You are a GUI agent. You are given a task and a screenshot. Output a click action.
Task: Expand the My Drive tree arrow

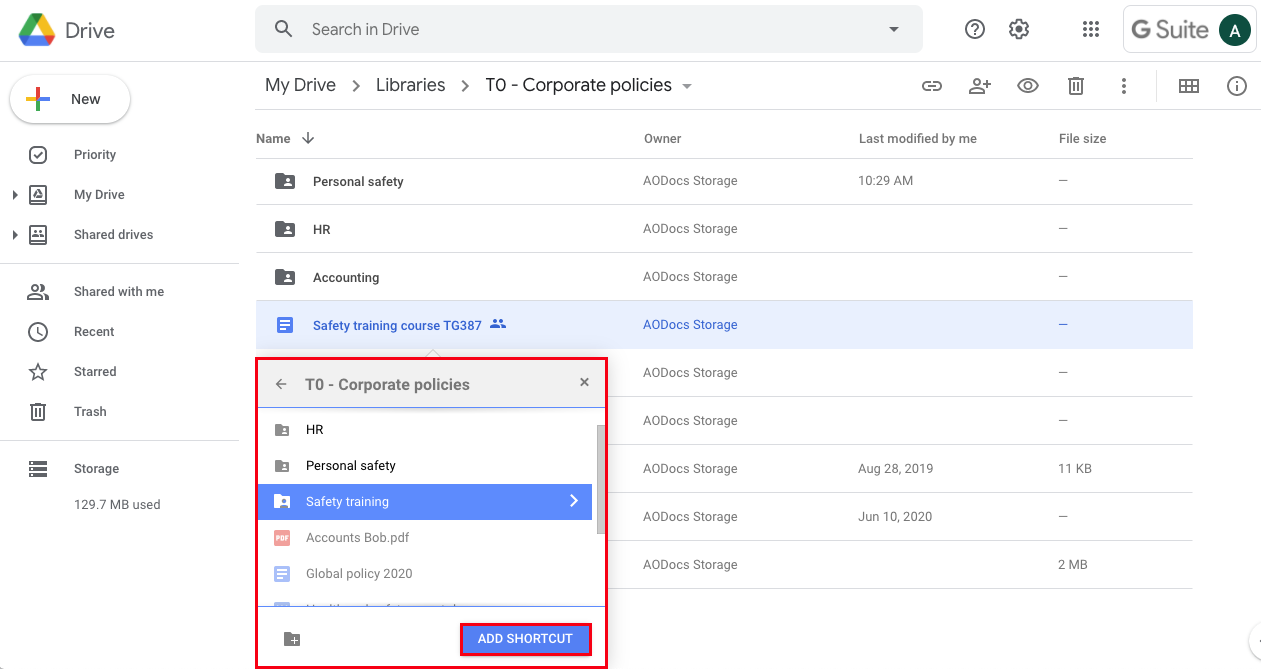(15, 195)
